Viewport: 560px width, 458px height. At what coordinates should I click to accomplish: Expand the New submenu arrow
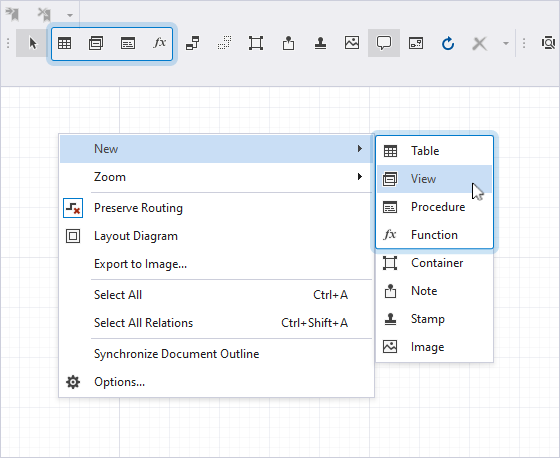coord(360,149)
